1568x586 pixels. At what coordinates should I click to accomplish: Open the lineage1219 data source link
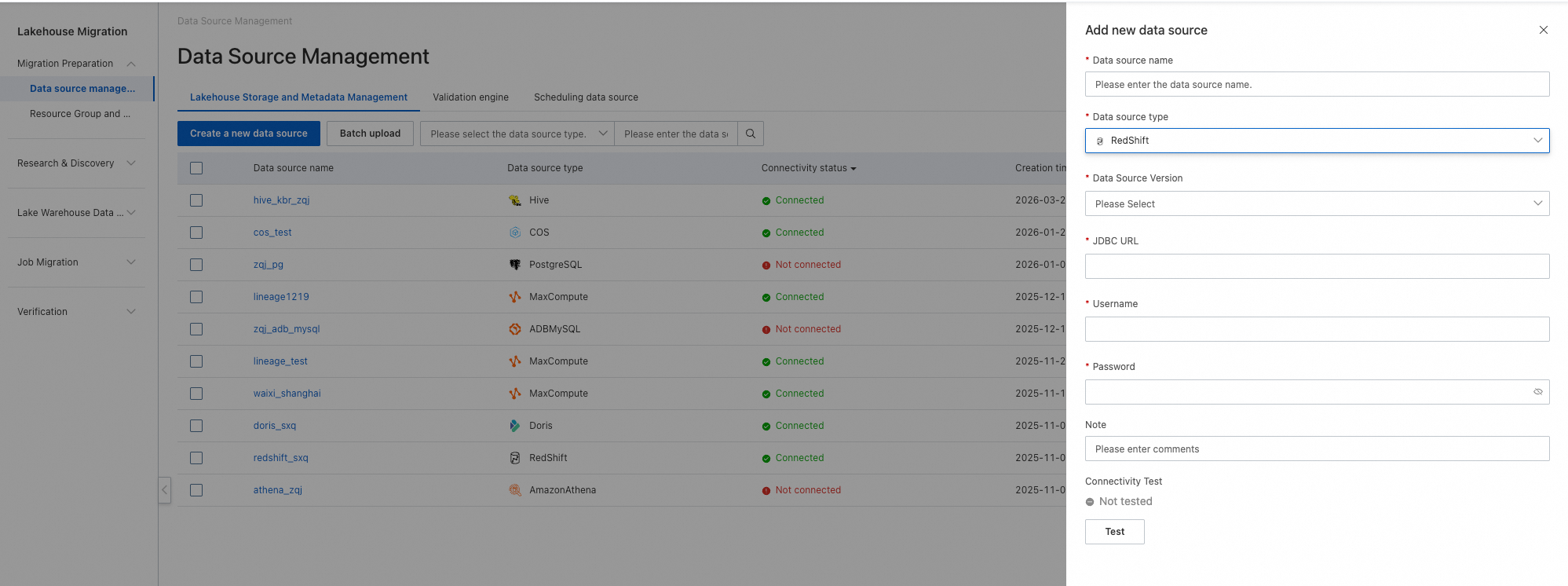[x=281, y=297]
